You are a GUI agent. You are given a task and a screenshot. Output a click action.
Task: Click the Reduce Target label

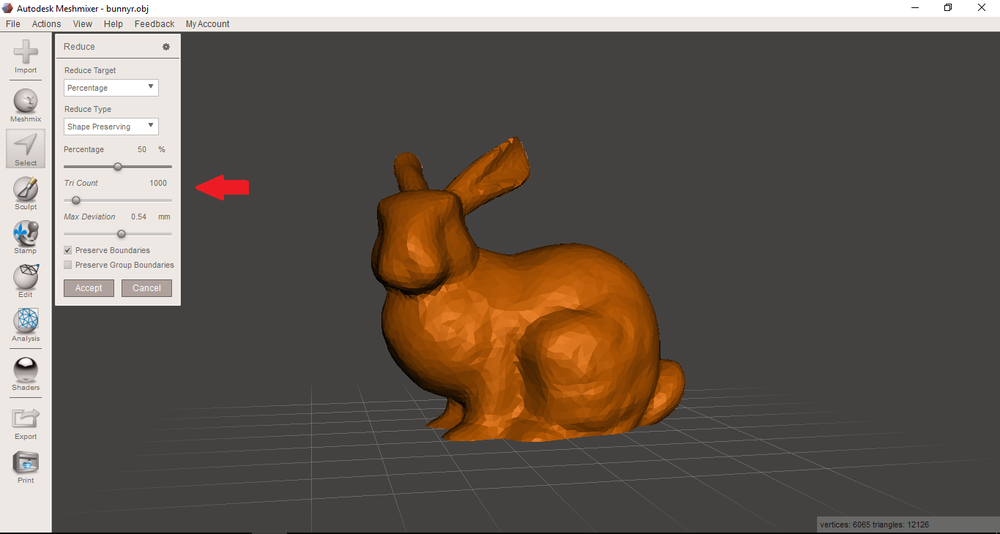coord(90,70)
